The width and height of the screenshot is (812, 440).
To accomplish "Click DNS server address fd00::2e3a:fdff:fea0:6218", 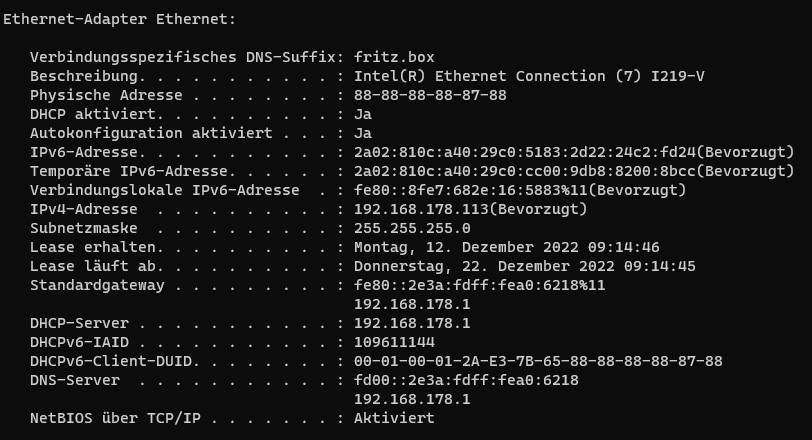I will pyautogui.click(x=466, y=380).
